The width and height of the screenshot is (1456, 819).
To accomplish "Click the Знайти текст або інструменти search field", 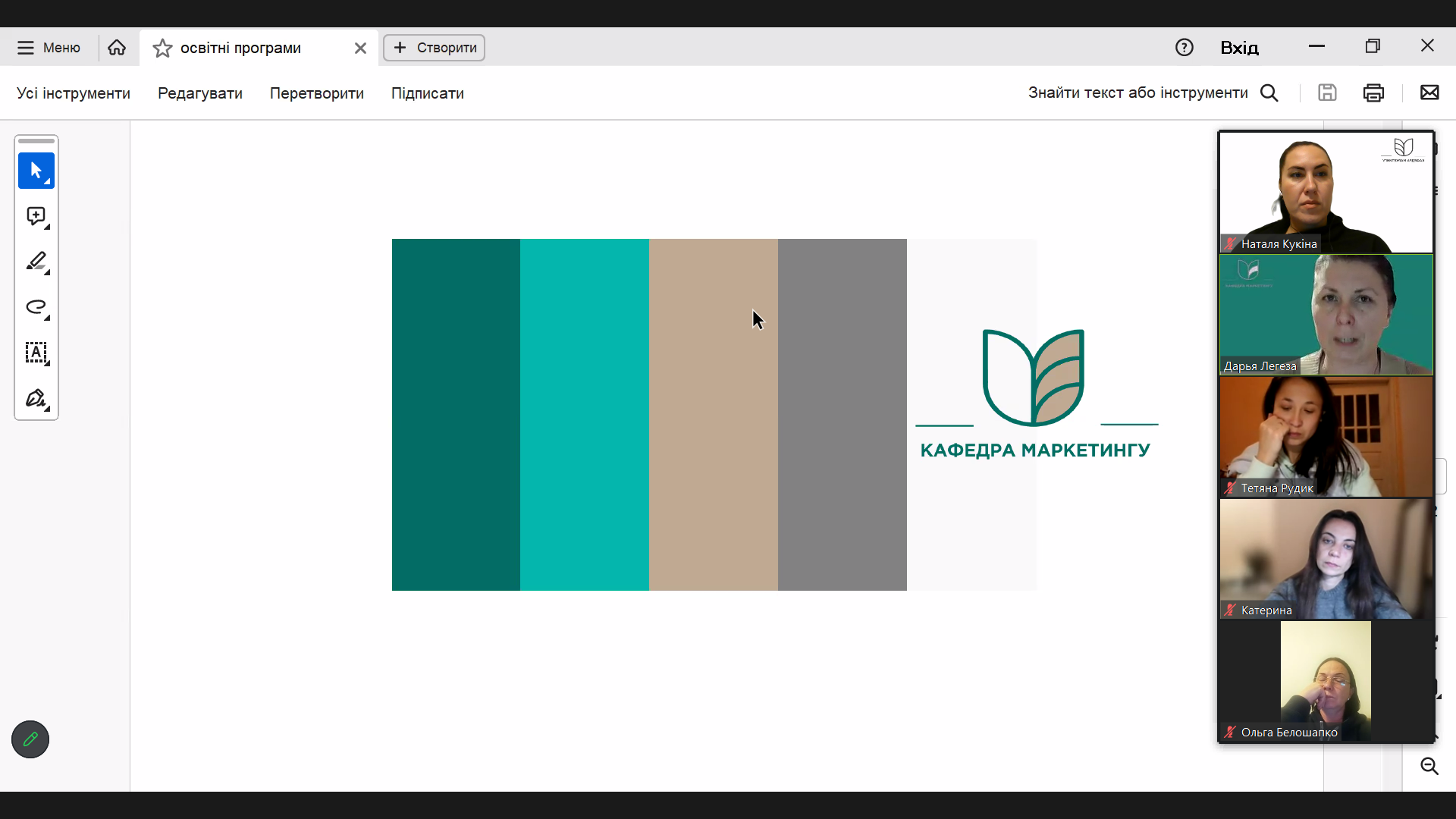I will click(1137, 93).
